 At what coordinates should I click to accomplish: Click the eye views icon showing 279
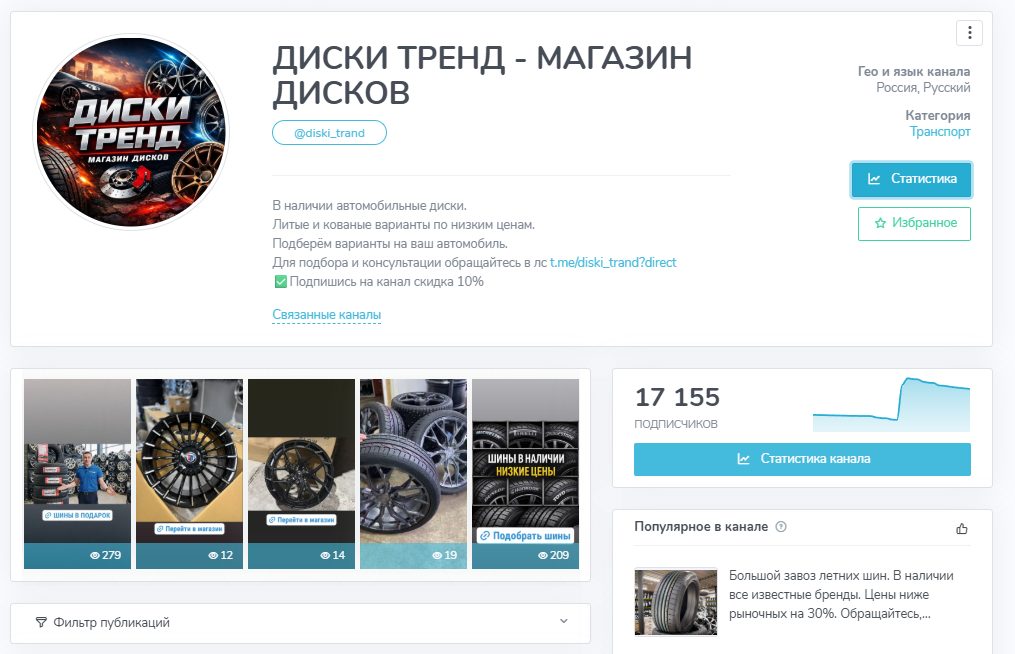click(x=95, y=555)
